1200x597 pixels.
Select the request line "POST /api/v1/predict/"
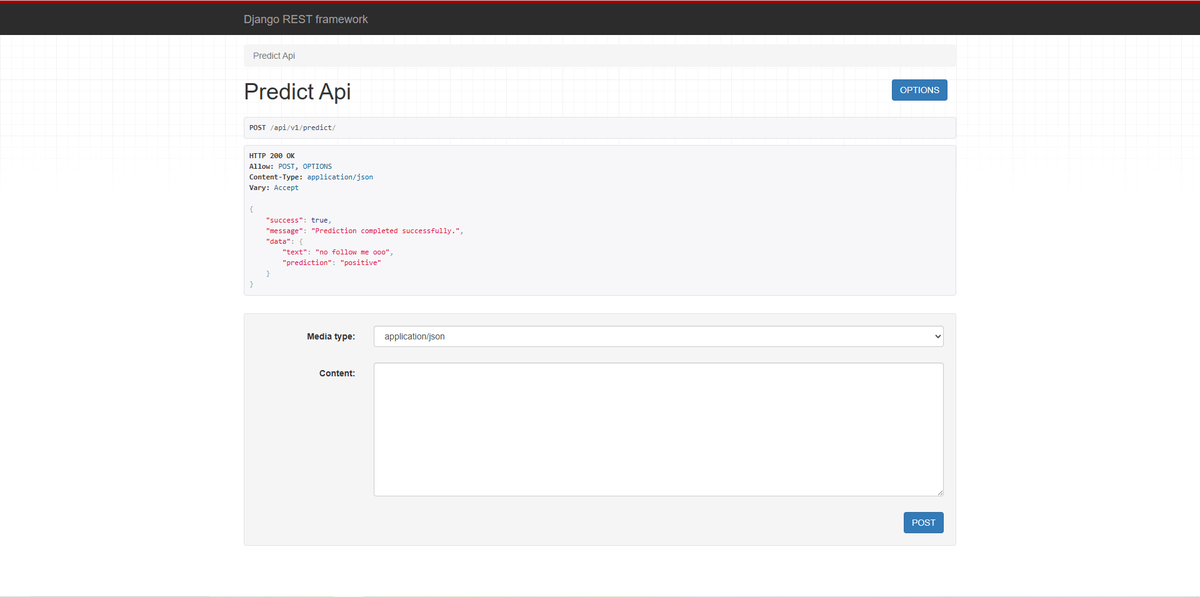click(x=293, y=128)
